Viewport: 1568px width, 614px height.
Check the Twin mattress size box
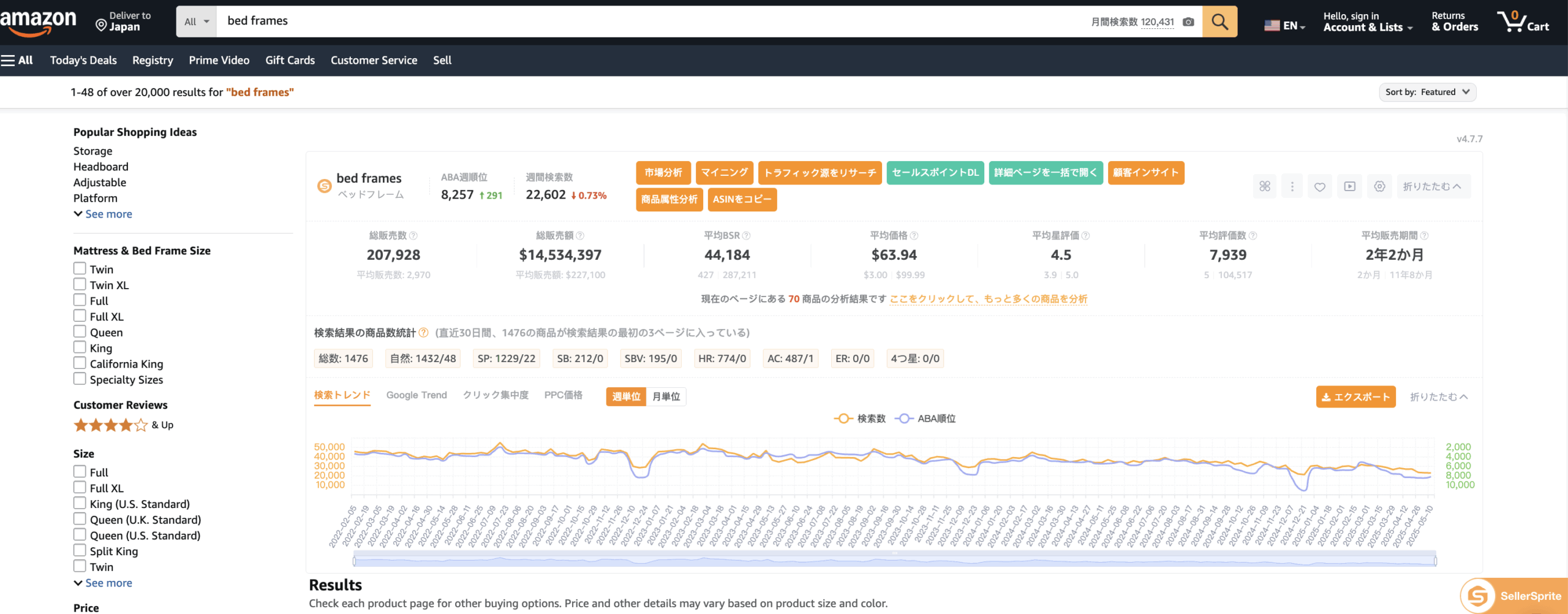(x=80, y=268)
